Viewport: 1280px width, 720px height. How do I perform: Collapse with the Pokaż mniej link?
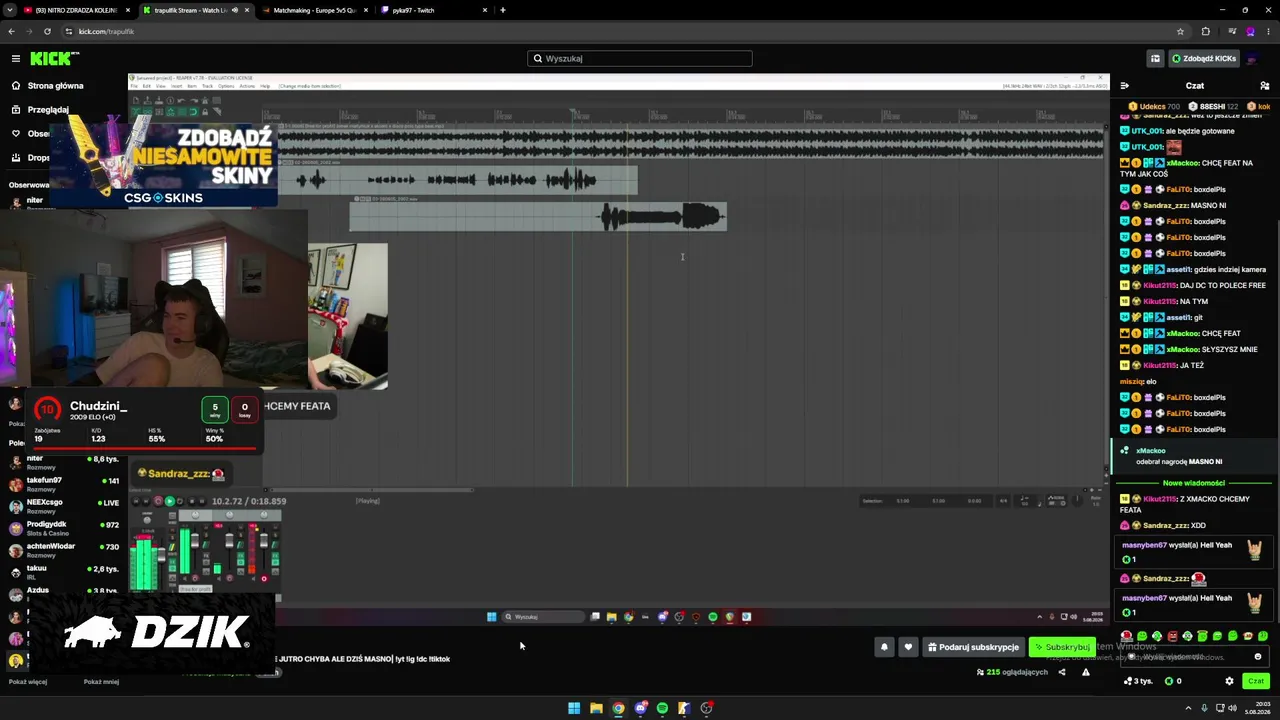(x=101, y=682)
